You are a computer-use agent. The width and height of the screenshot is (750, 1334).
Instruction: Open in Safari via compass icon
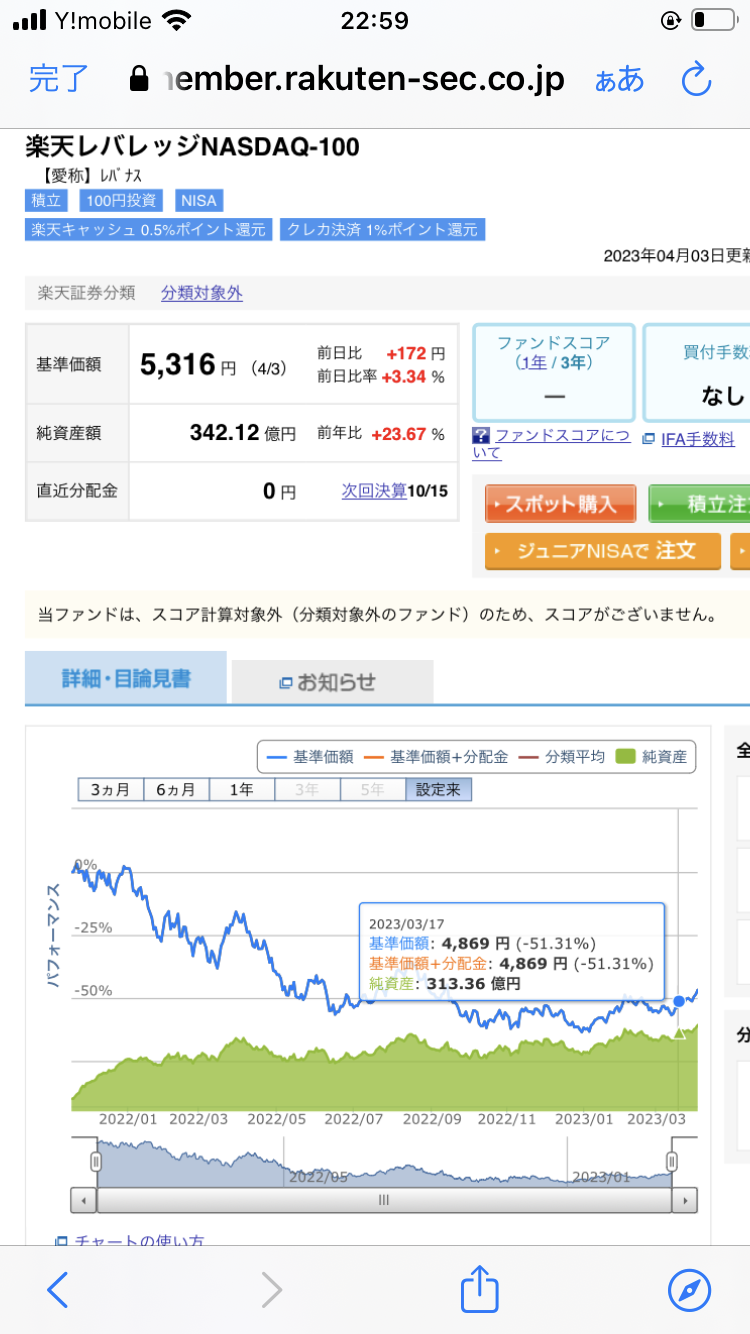click(689, 1291)
